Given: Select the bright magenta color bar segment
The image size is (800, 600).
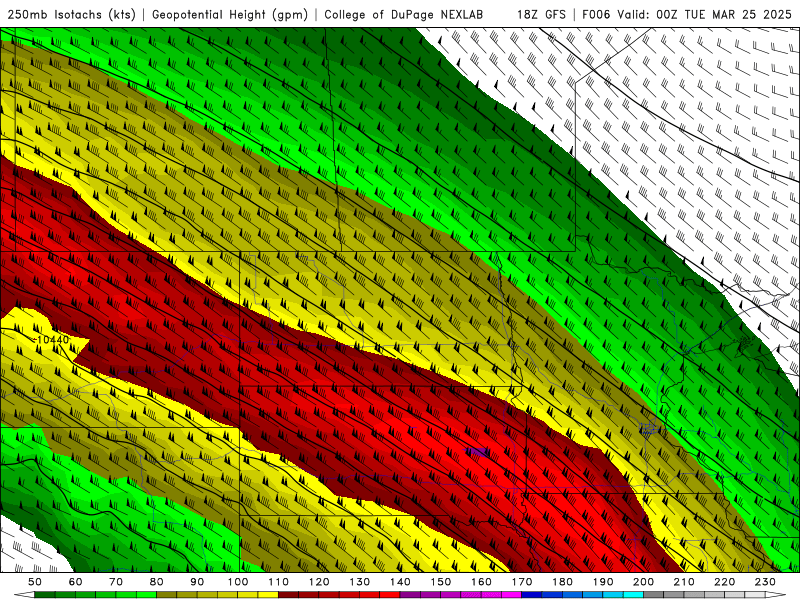Looking at the screenshot, I should (x=511, y=595).
